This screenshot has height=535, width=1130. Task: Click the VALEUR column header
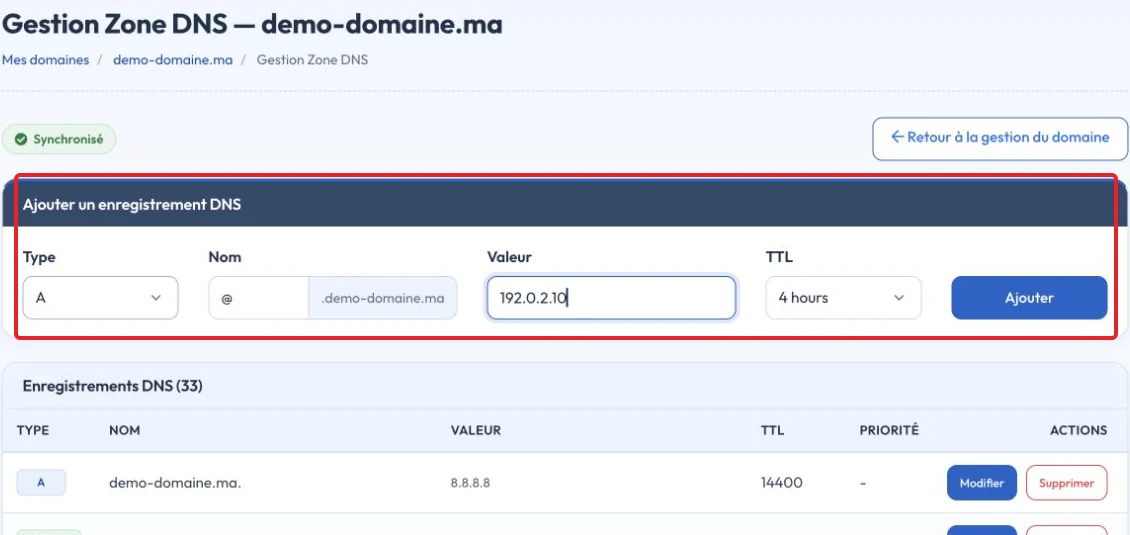coord(476,430)
